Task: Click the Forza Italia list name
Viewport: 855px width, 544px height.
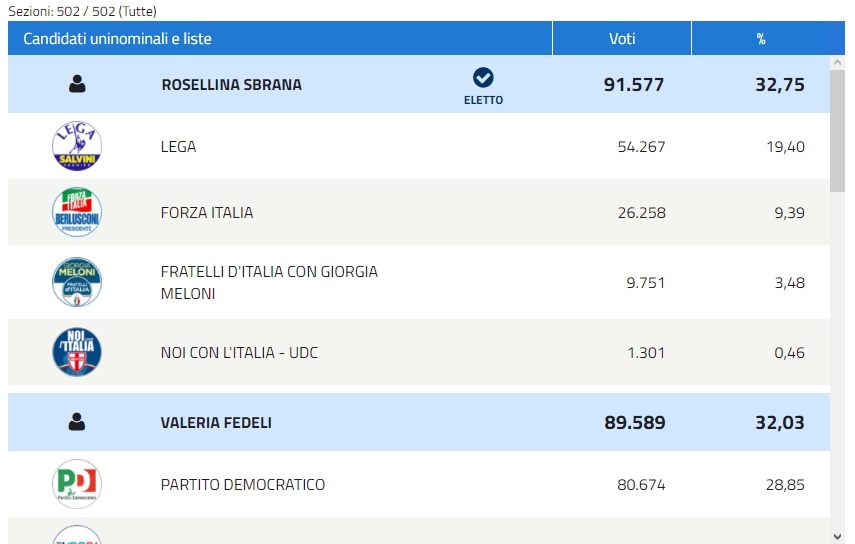Action: click(207, 213)
